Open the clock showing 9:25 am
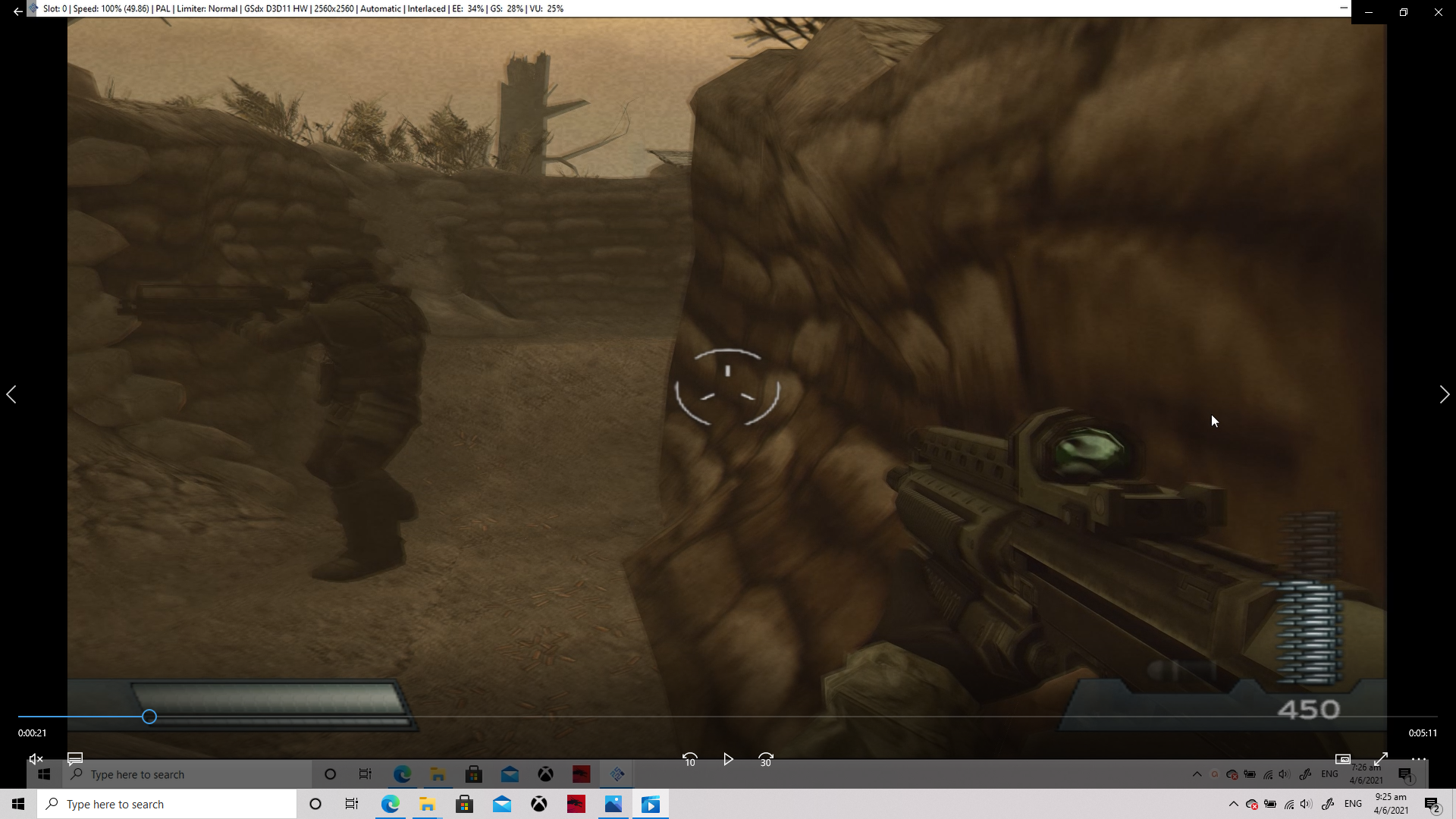 click(x=1391, y=804)
